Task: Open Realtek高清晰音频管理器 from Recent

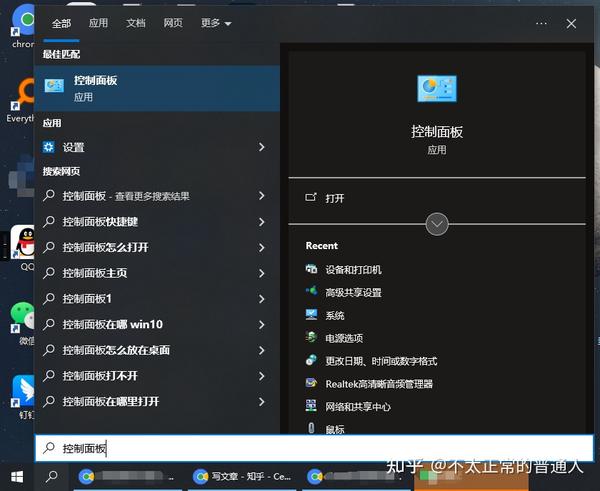Action: tap(379, 384)
